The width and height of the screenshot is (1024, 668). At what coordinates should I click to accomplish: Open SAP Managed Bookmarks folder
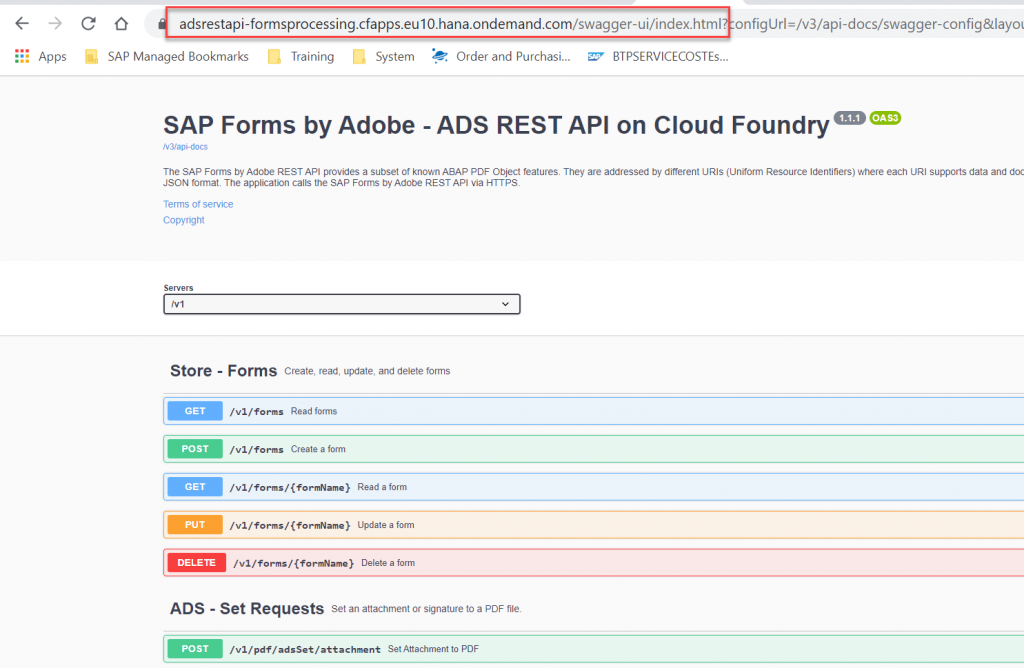(167, 57)
